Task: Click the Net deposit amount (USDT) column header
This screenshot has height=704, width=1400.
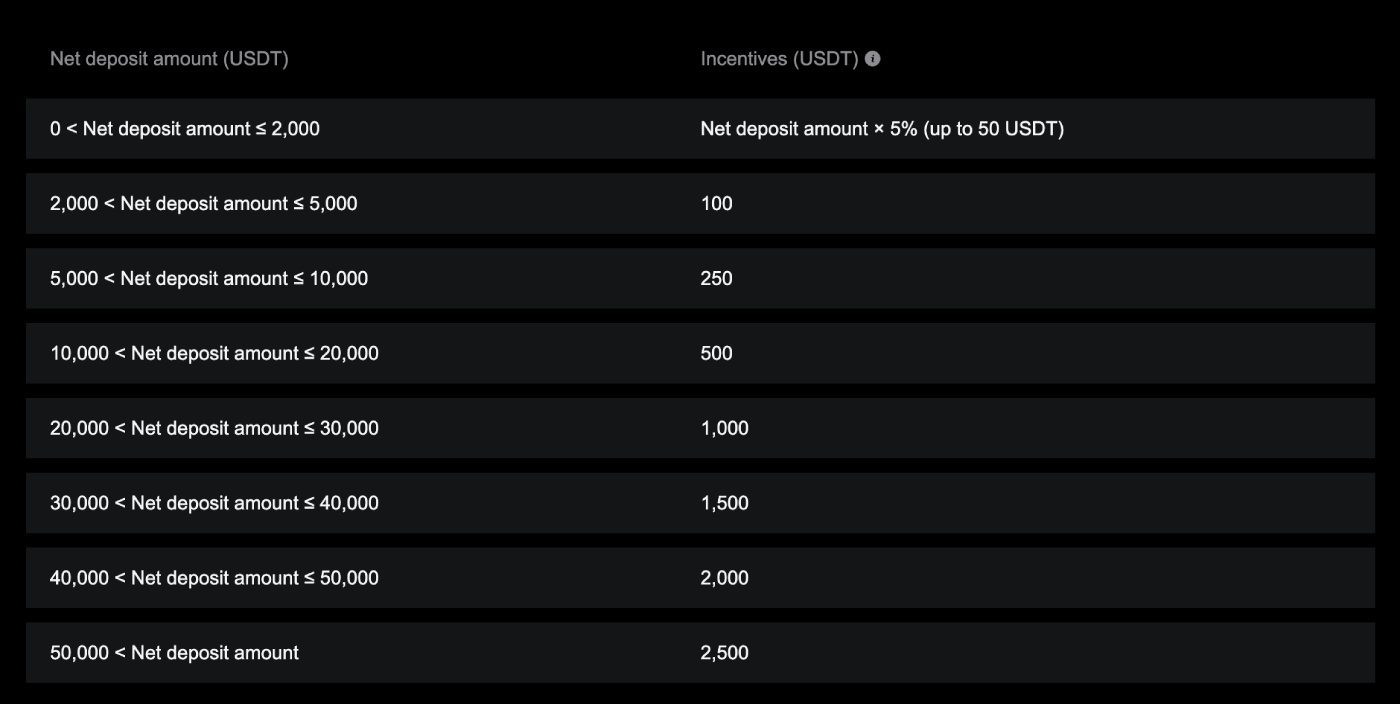Action: pos(169,59)
